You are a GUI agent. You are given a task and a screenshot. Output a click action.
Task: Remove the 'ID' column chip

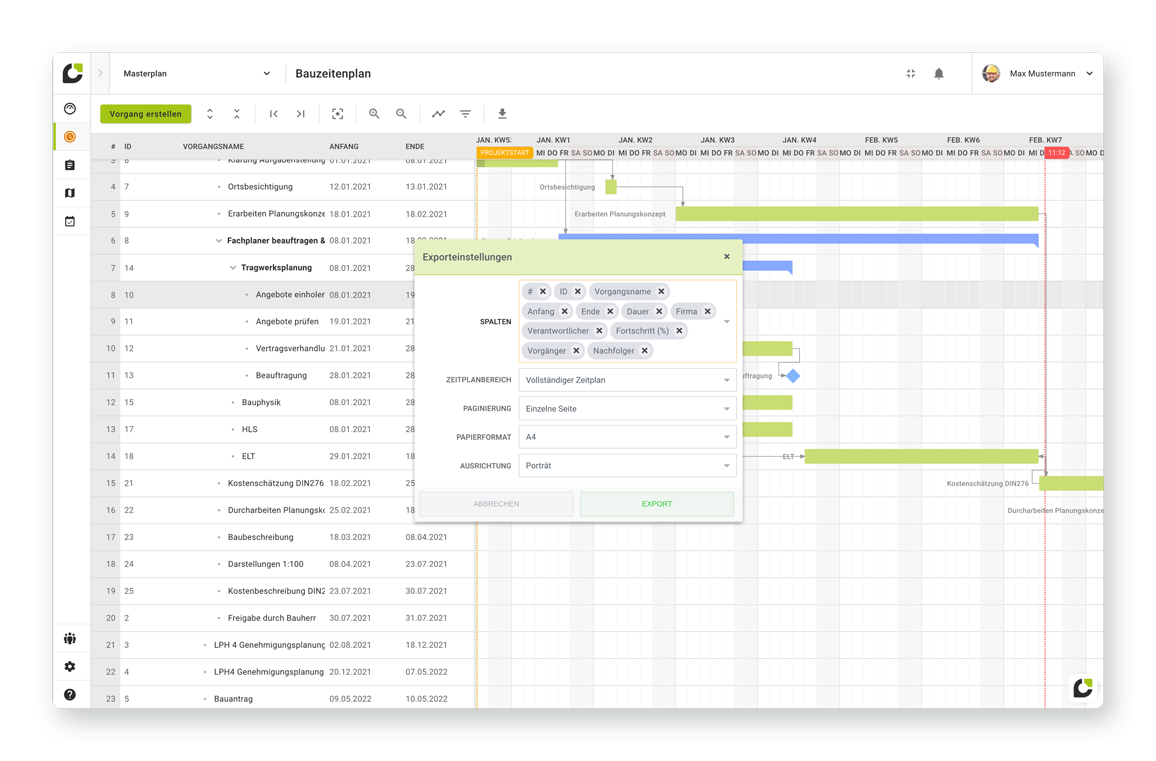click(578, 291)
